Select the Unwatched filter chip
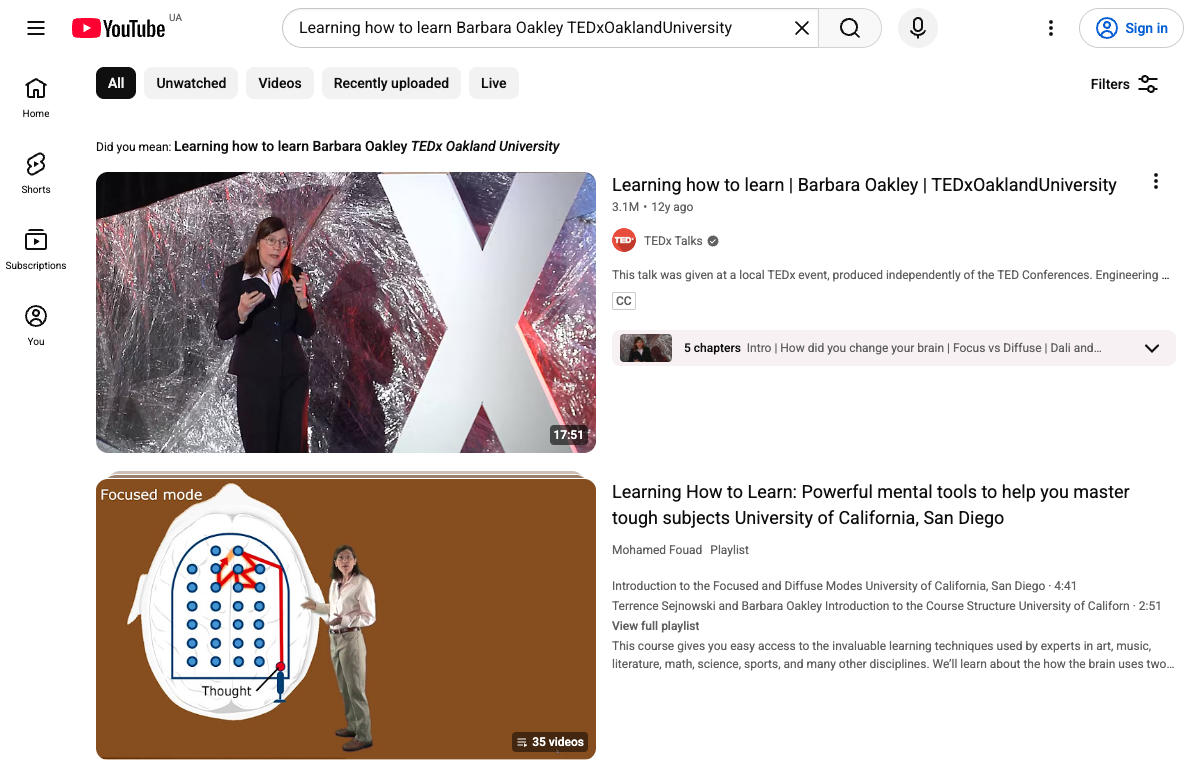The width and height of the screenshot is (1200, 760). click(x=191, y=83)
